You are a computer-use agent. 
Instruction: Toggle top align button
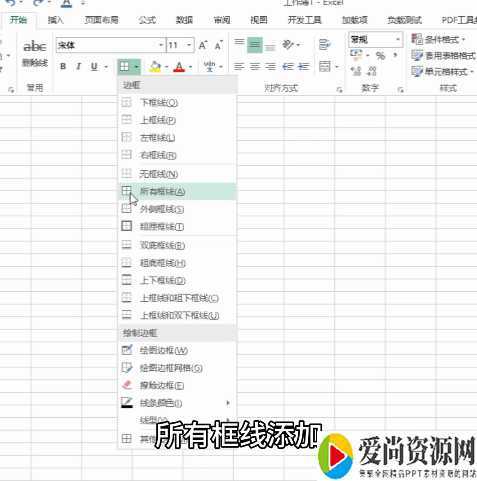239,44
